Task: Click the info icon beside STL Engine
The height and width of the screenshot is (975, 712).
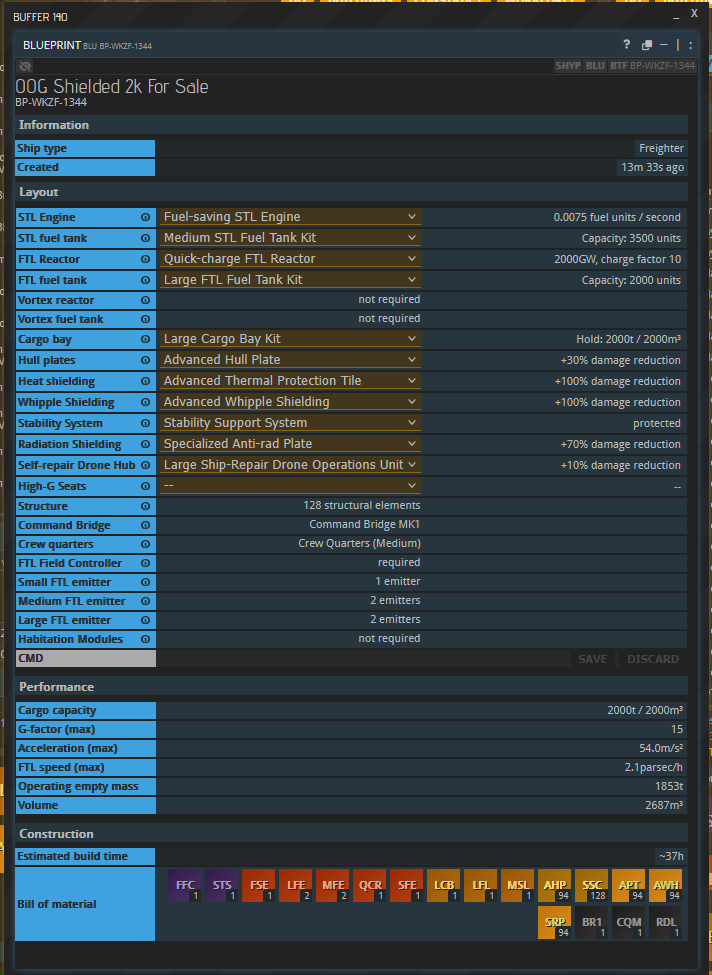Action: [x=145, y=217]
